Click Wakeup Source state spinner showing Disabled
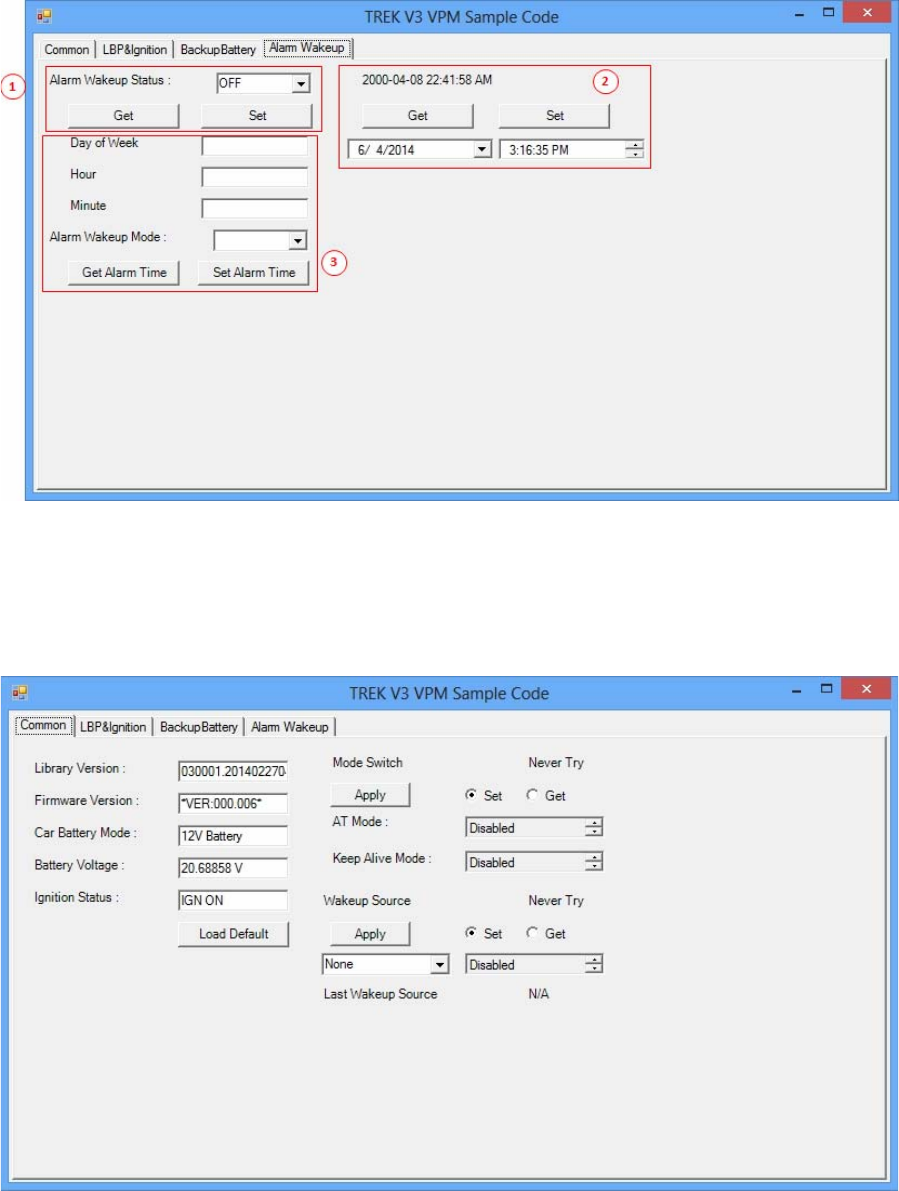This screenshot has width=899, height=1191. click(x=535, y=965)
